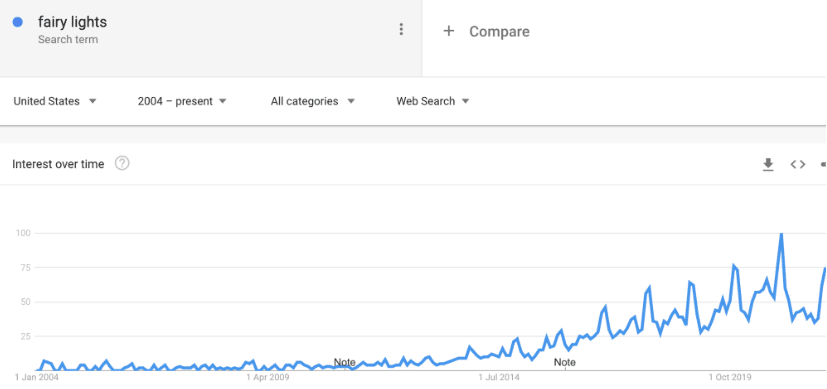The height and width of the screenshot is (389, 827).
Task: Click the first Note marker on chart
Action: (x=344, y=362)
